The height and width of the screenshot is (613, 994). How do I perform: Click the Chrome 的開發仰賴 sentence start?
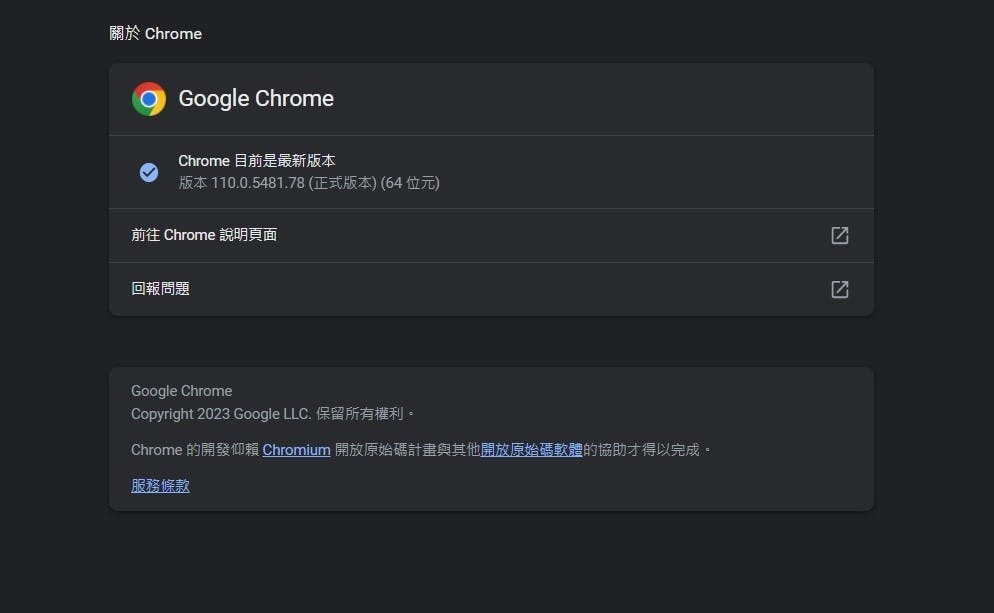(194, 450)
